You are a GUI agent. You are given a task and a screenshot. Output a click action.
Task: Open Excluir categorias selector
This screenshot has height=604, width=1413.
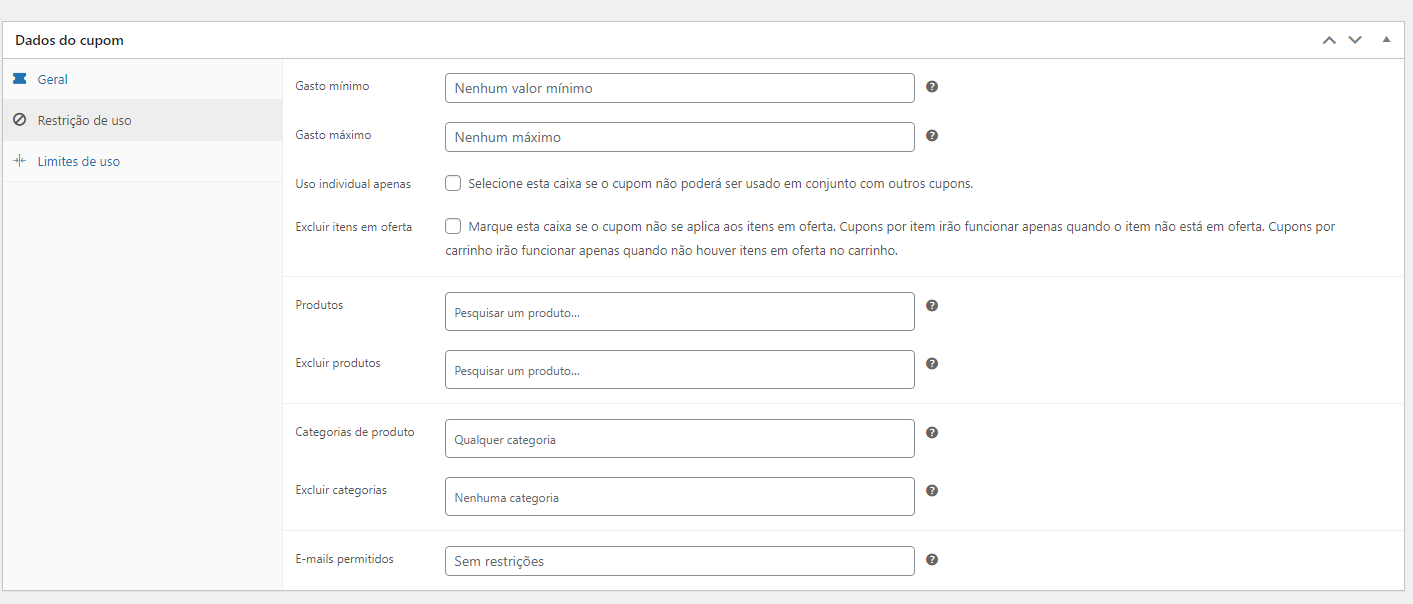click(680, 496)
